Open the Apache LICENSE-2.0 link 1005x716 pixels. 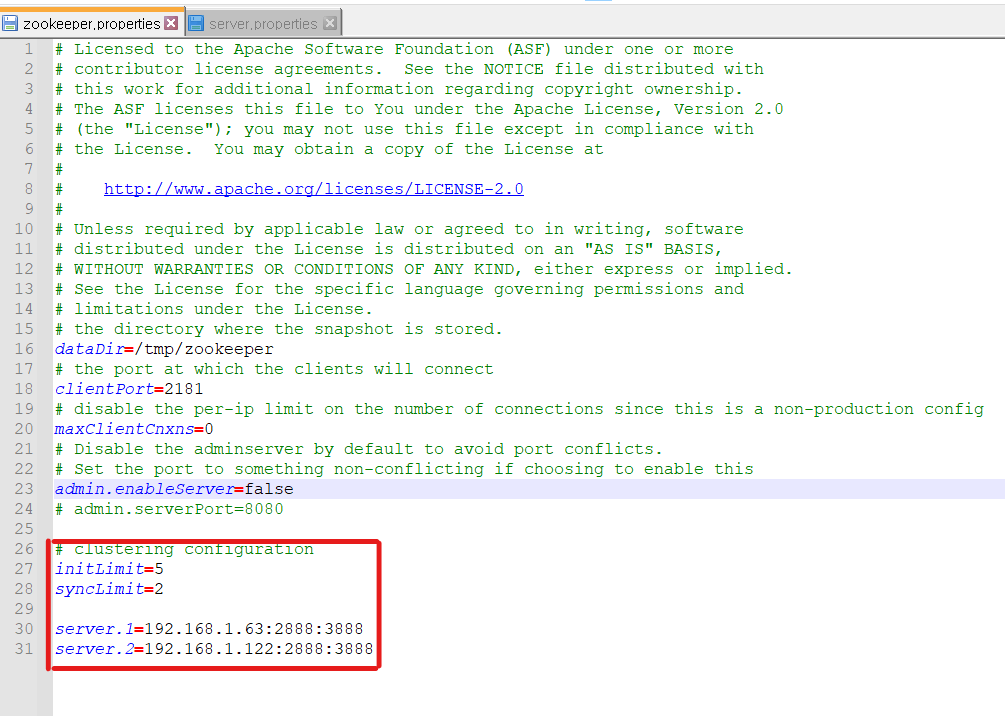pos(313,189)
